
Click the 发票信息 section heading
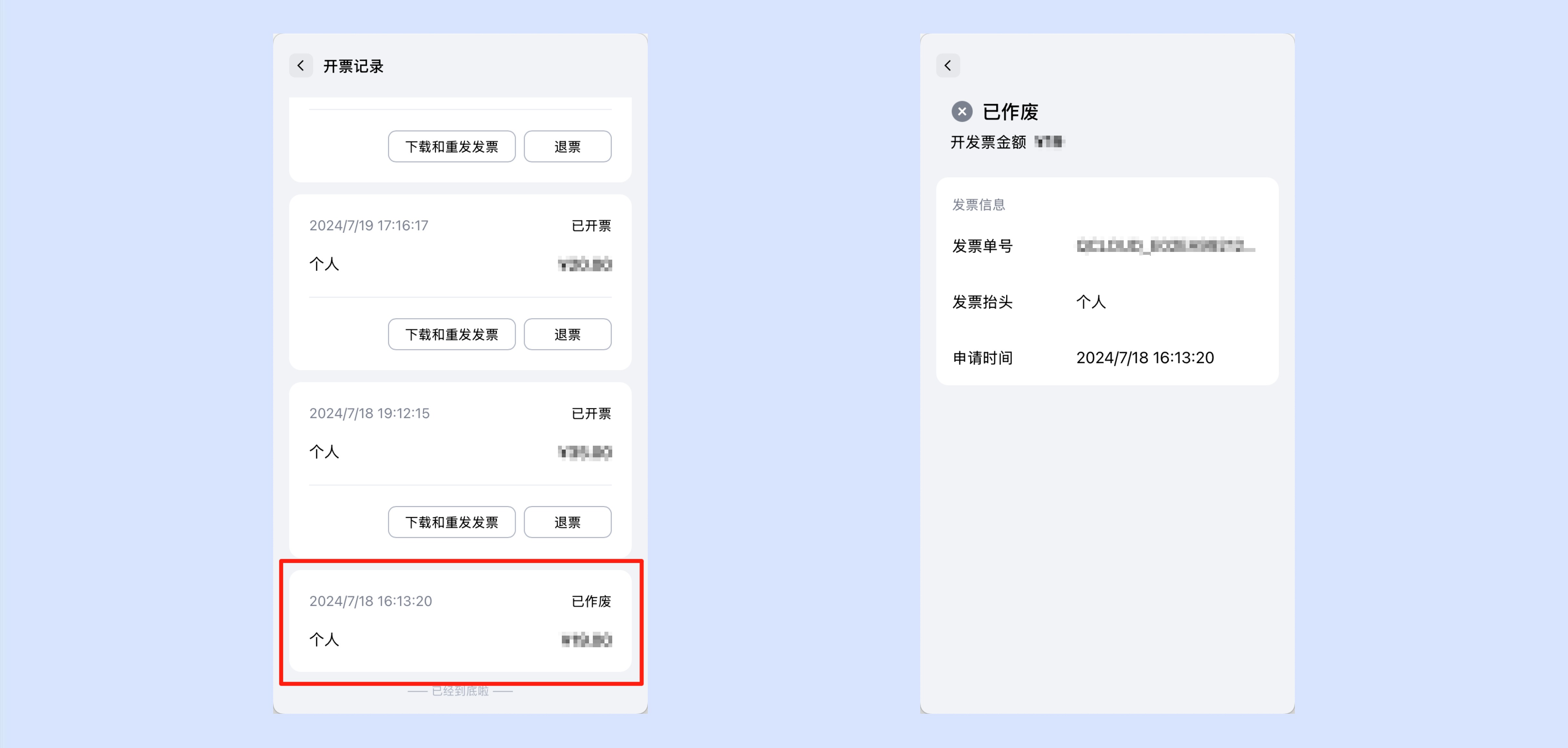coord(979,204)
